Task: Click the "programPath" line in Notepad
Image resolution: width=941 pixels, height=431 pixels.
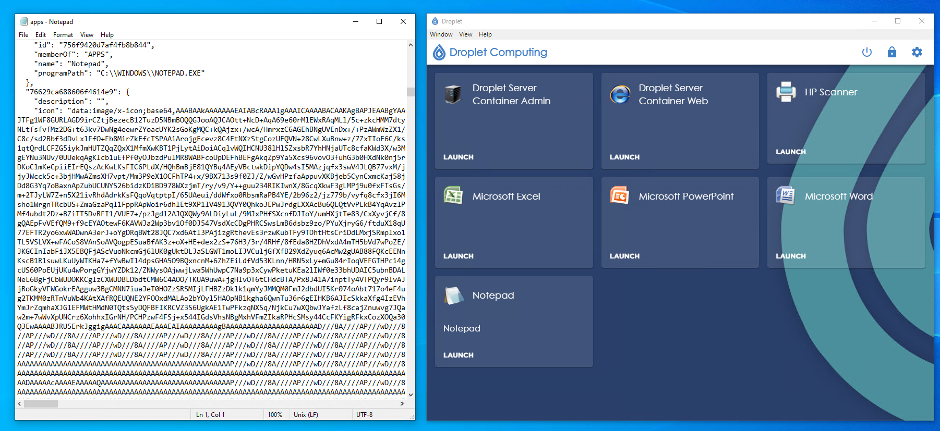Action: click(119, 73)
